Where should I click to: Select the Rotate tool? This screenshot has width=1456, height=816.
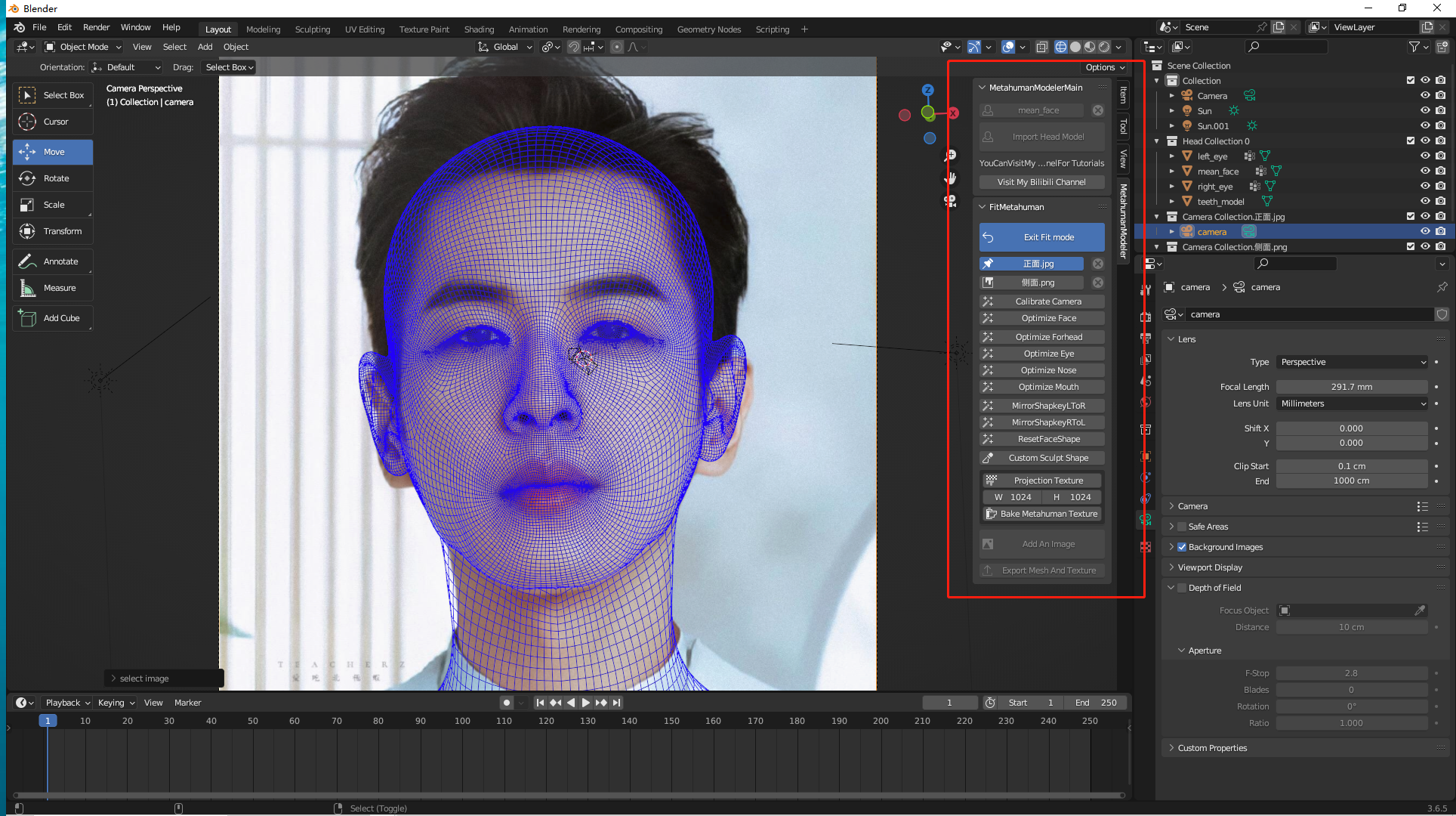pos(53,178)
